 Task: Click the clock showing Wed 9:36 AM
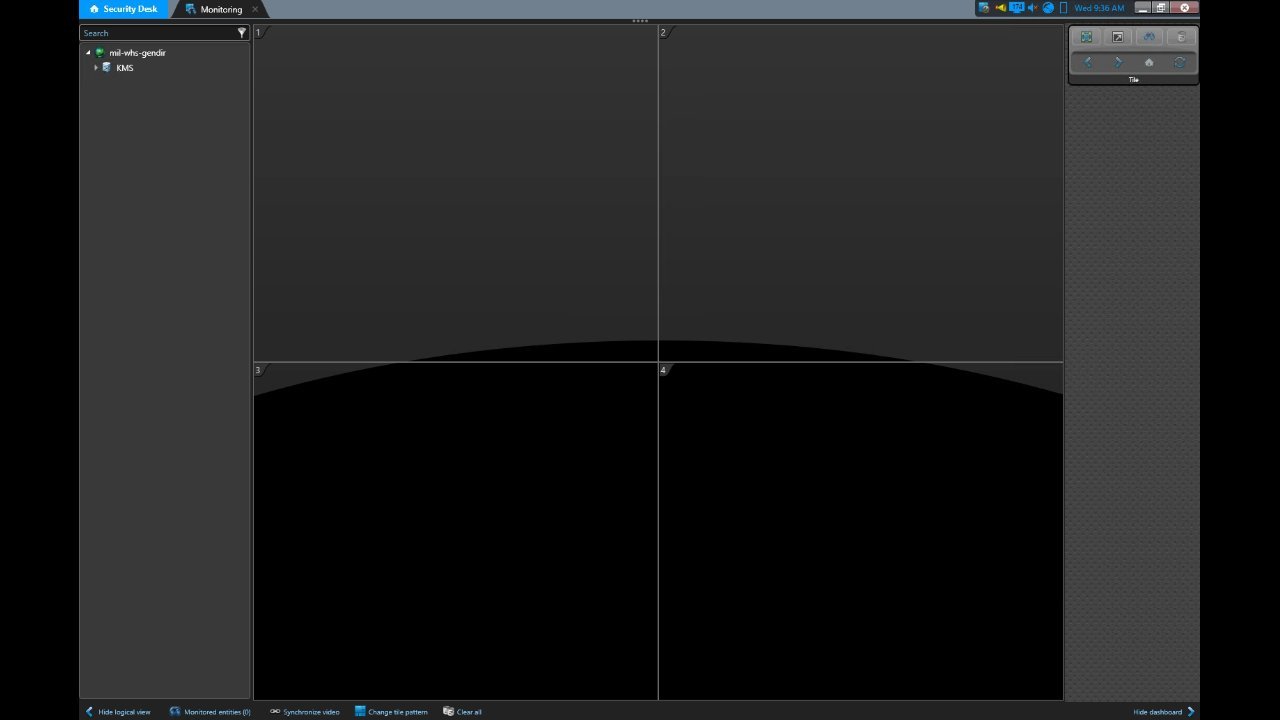[x=1099, y=8]
